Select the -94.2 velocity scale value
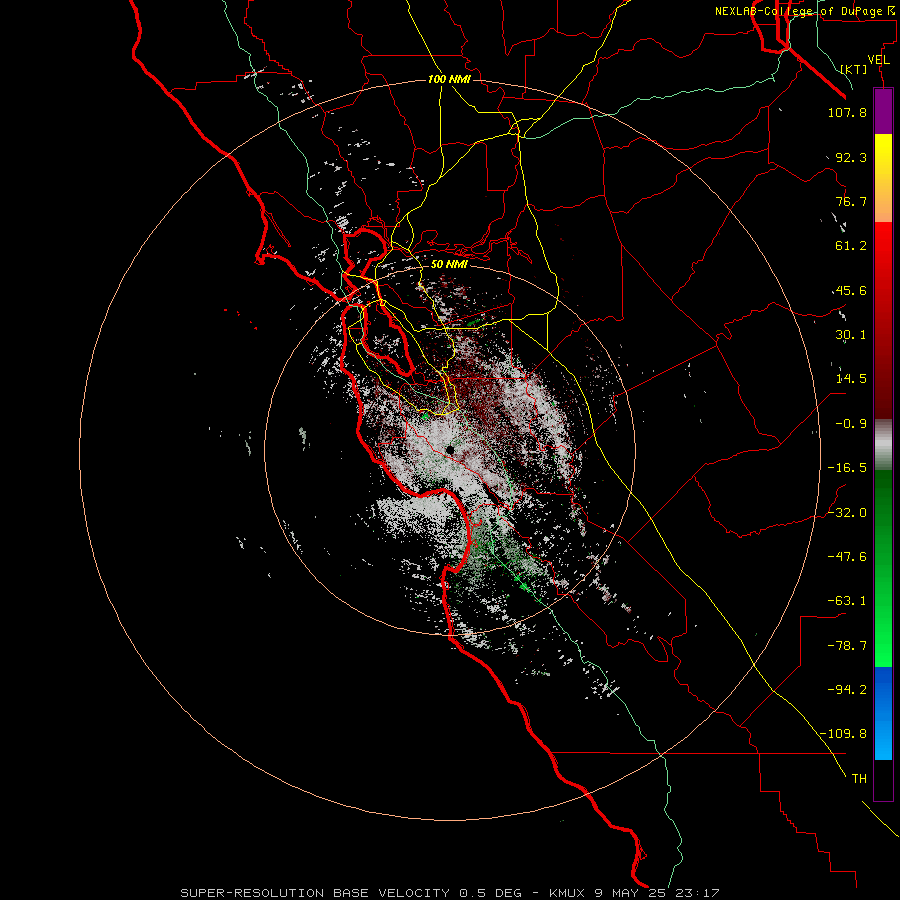 (x=847, y=690)
